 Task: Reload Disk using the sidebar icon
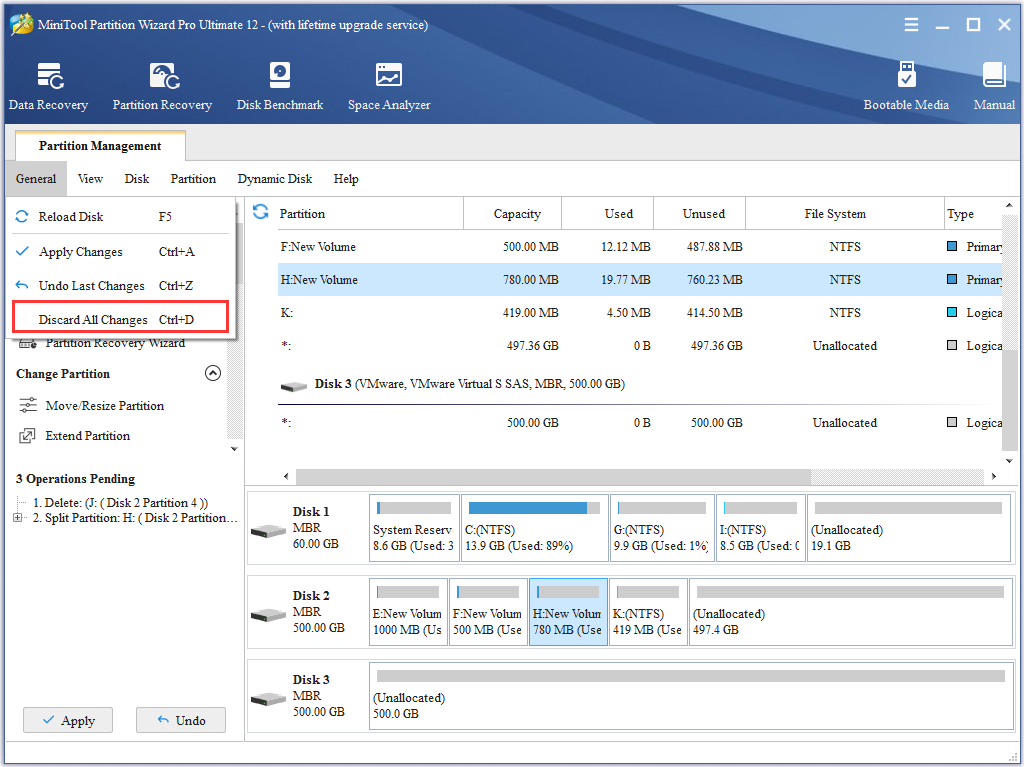click(x=20, y=217)
